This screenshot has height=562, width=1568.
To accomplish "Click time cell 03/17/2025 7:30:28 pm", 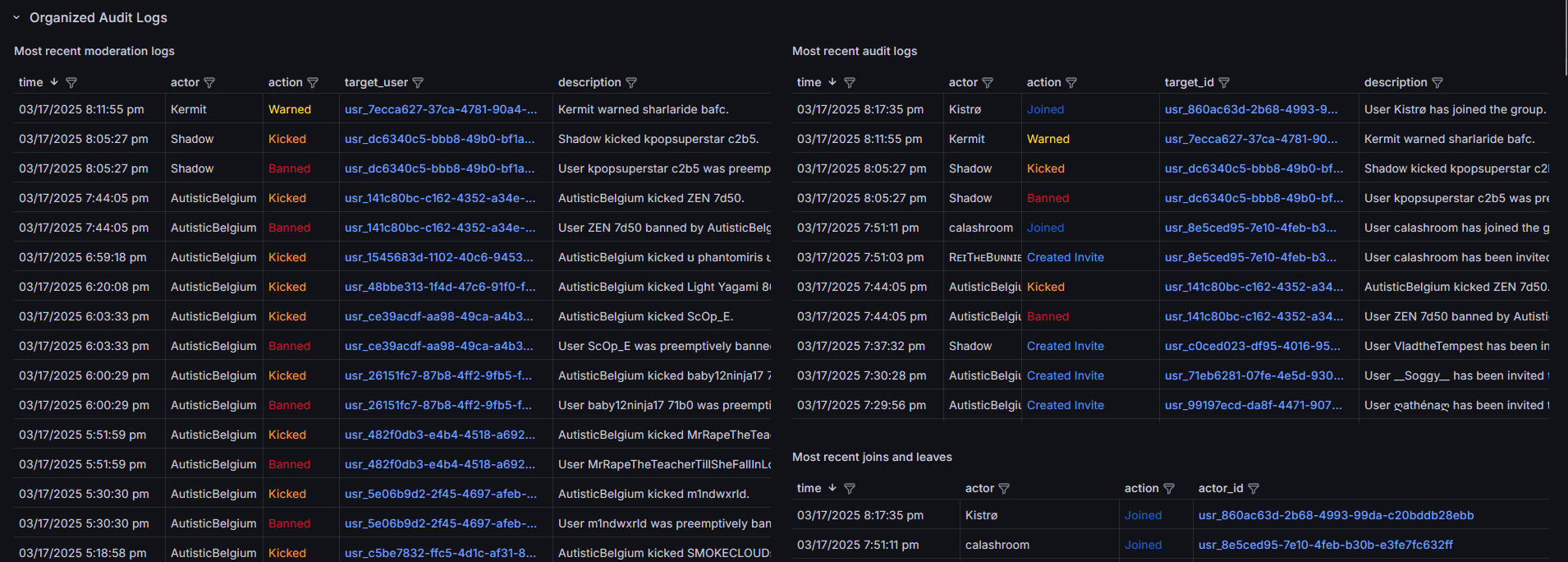I will [x=862, y=375].
